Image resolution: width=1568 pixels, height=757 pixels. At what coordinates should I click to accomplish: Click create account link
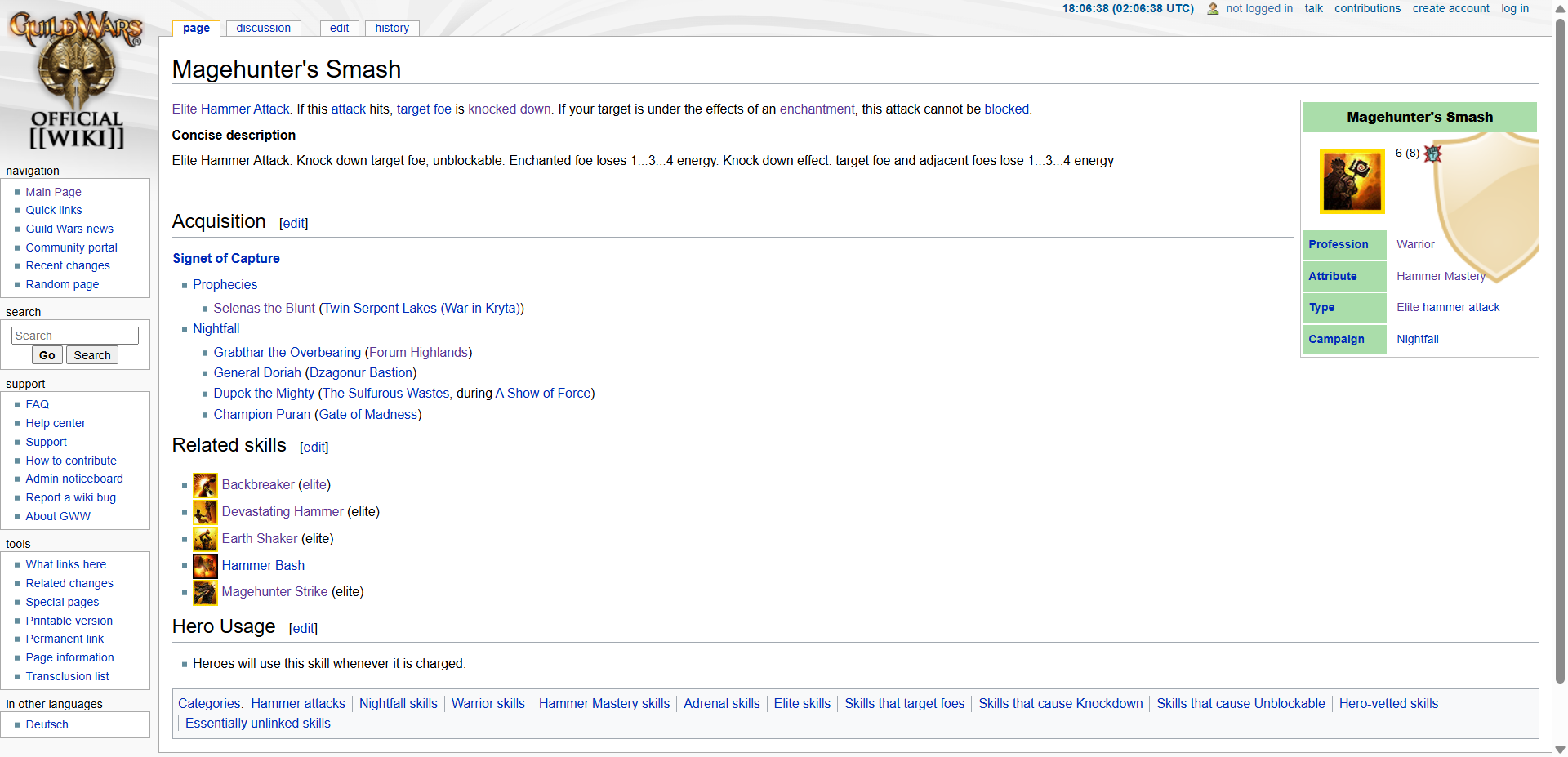[1450, 8]
